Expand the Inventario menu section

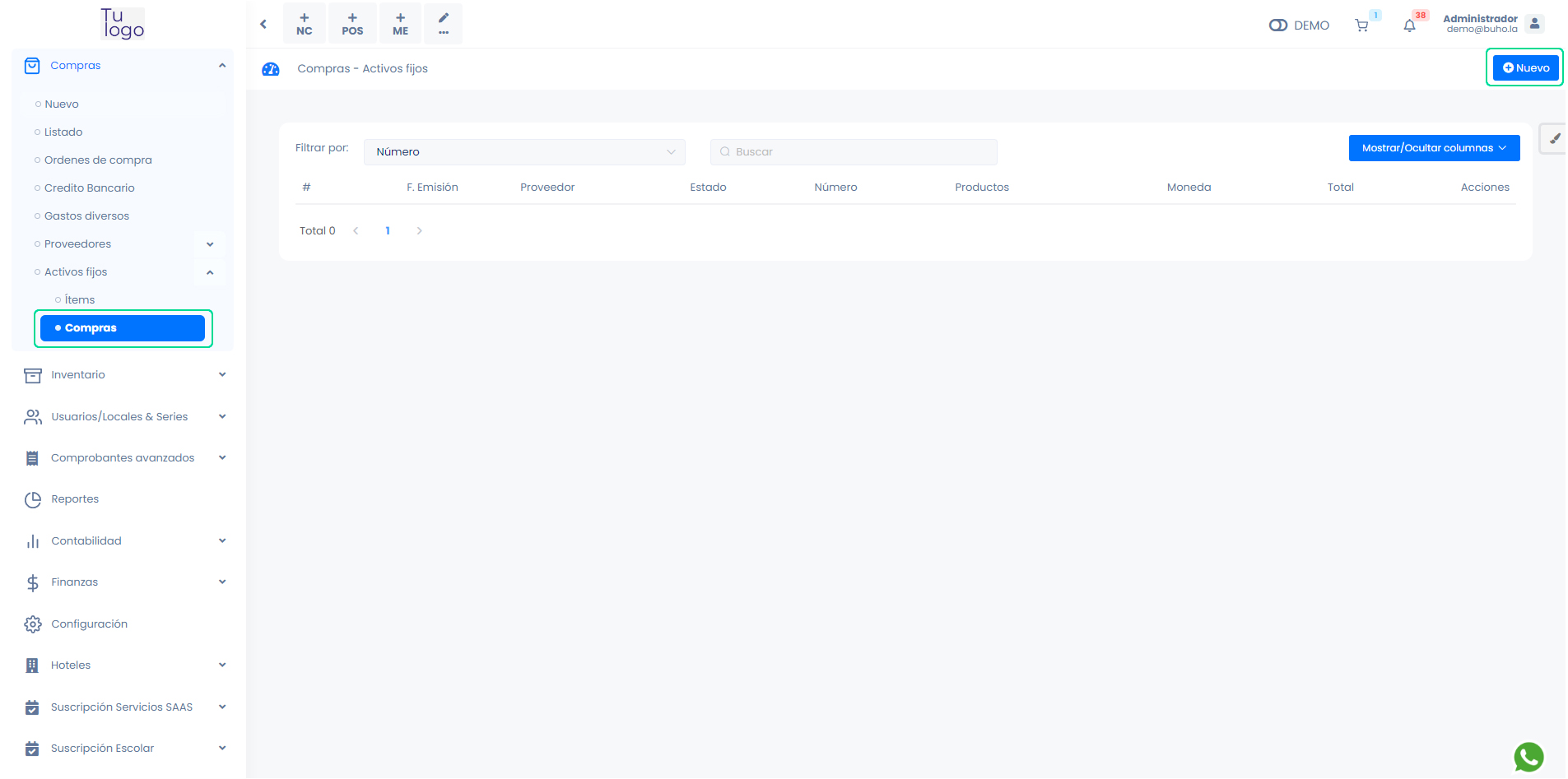coord(123,375)
